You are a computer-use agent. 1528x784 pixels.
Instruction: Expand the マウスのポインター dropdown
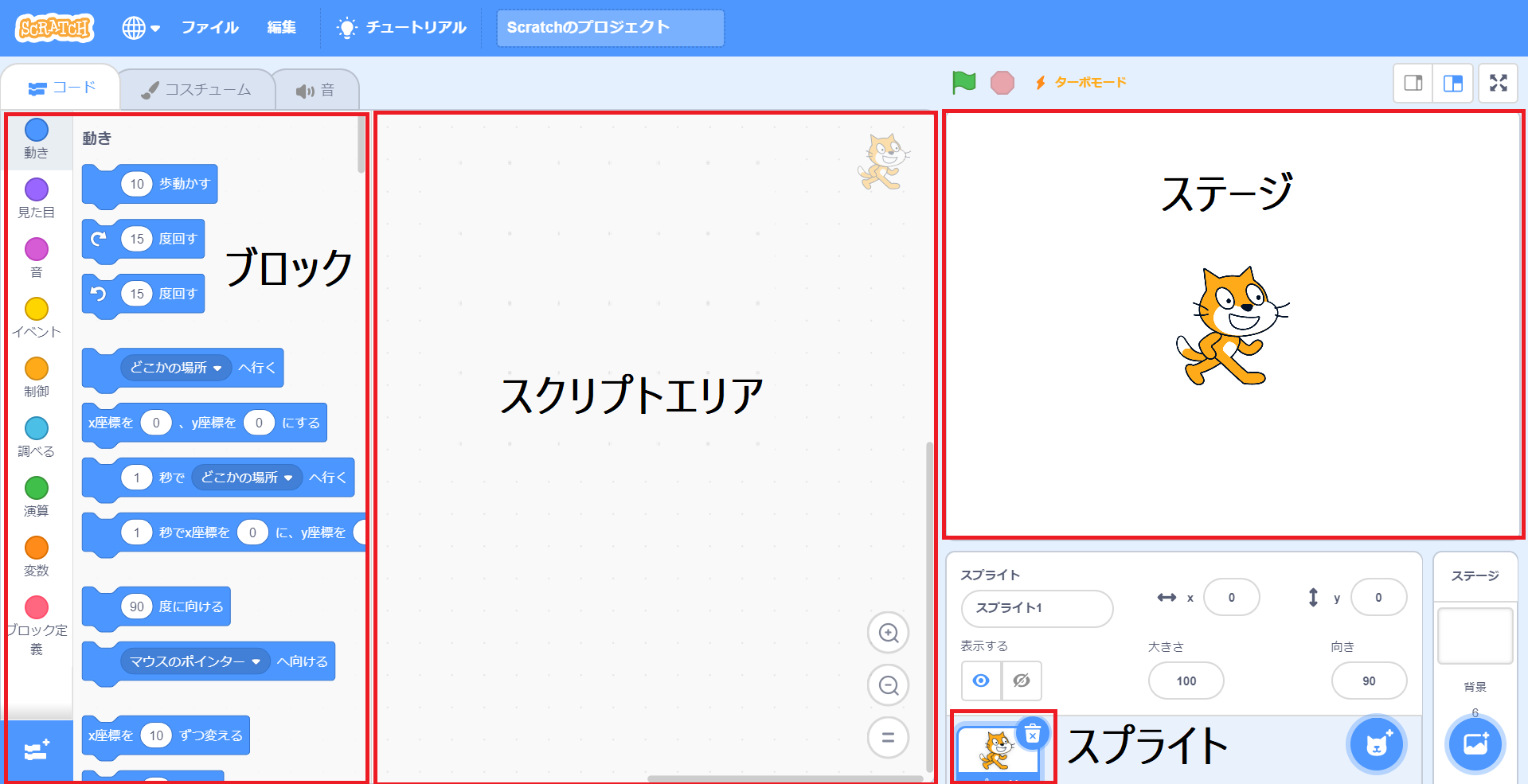(256, 661)
